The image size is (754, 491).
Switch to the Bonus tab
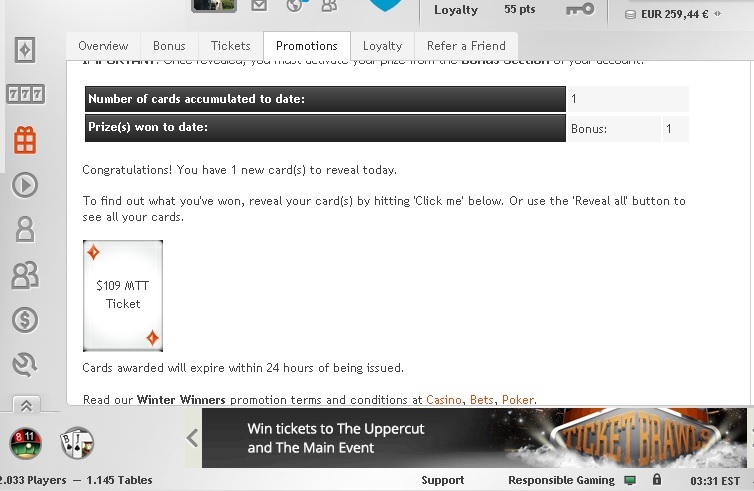169,46
